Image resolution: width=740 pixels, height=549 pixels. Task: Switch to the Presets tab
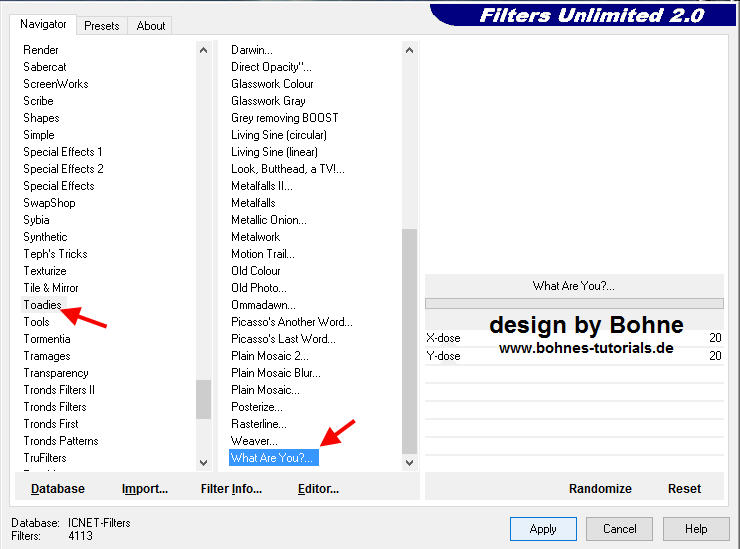pos(101,26)
